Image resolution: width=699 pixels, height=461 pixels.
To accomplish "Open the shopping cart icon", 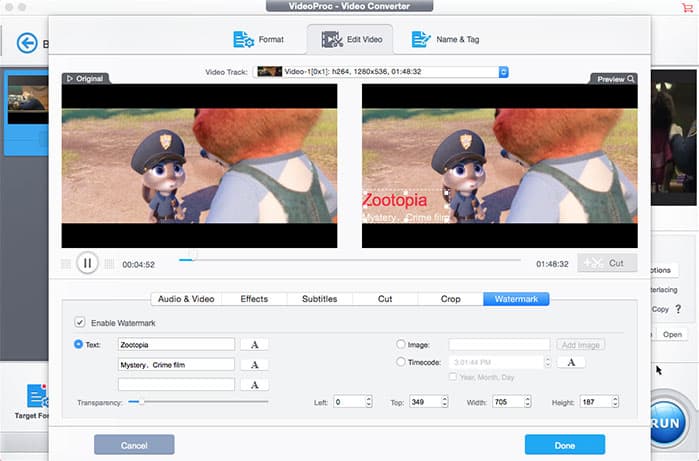I will 687,8.
